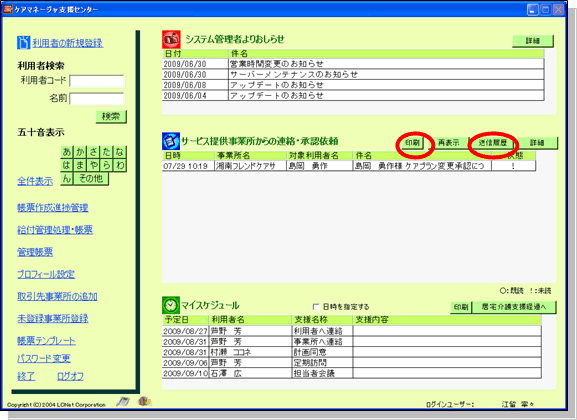This screenshot has width=577, height=420.
Task: Select the あ kana filter button
Action: coord(67,152)
